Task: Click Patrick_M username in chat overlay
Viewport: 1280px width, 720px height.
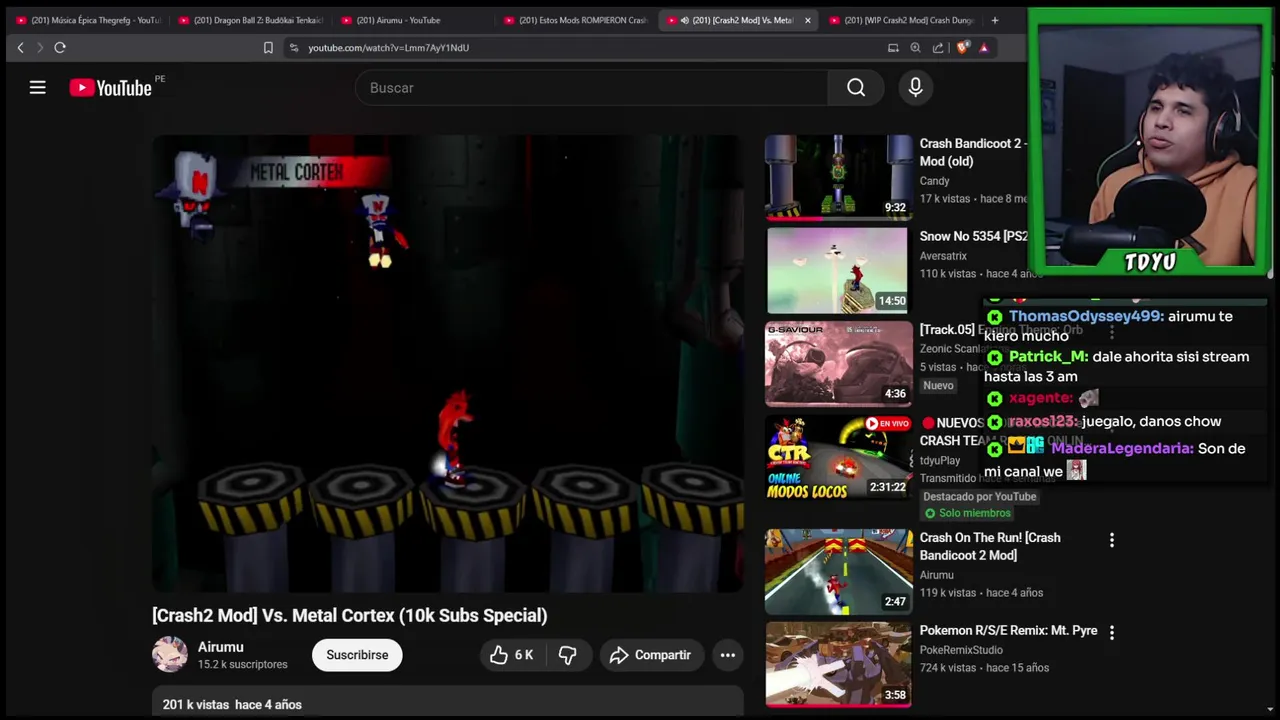Action: click(1049, 357)
